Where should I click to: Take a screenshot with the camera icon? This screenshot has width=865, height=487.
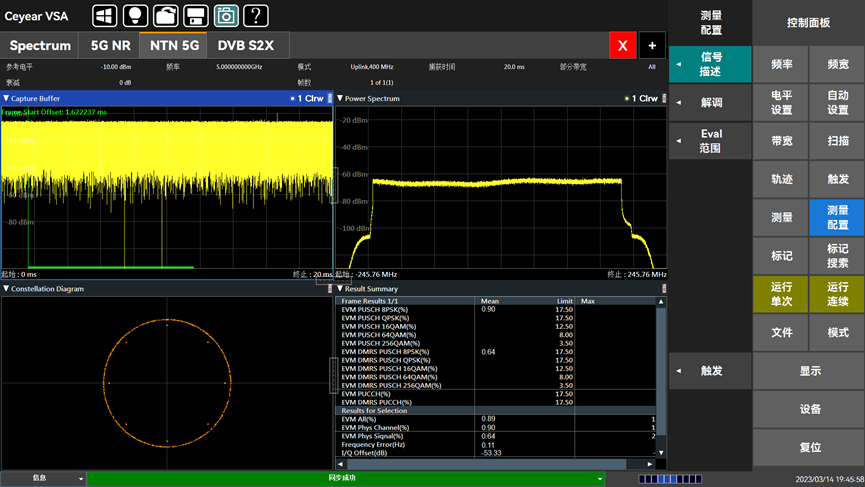(226, 15)
